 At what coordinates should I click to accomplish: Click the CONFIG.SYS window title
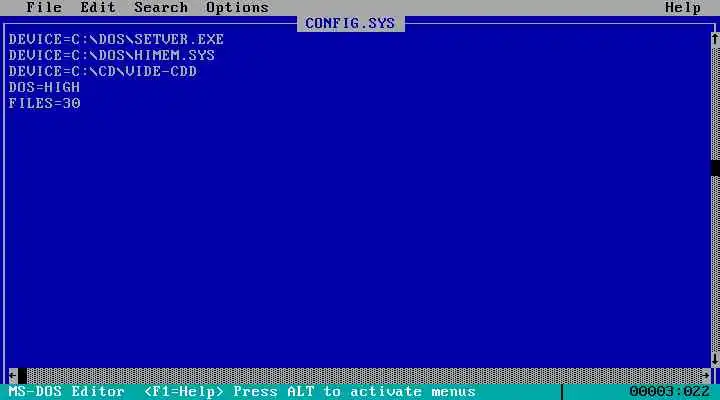(350, 23)
